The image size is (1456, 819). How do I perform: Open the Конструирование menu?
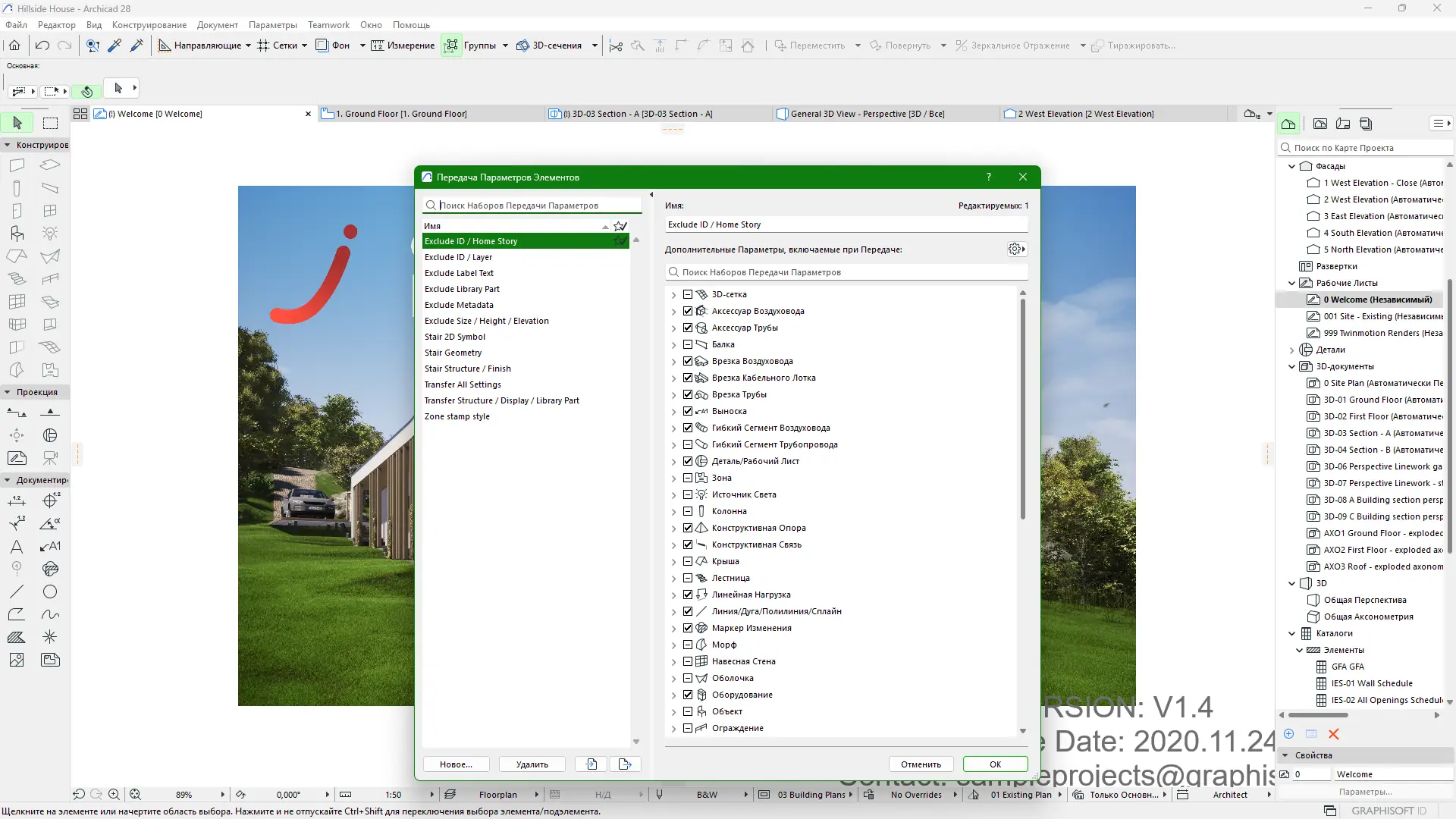click(149, 25)
